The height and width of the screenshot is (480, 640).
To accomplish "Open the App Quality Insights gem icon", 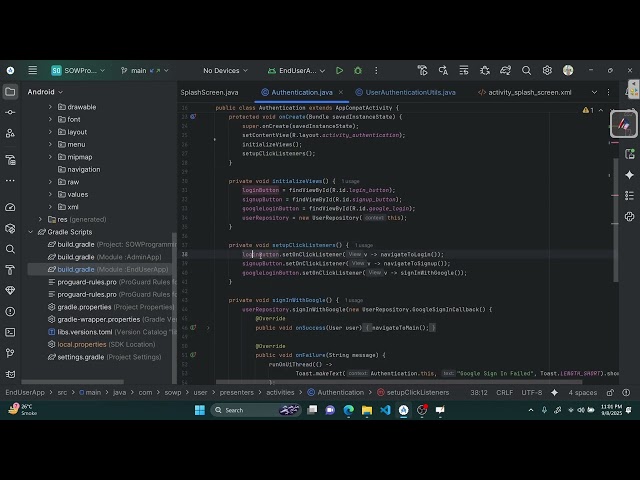I will click(10, 291).
